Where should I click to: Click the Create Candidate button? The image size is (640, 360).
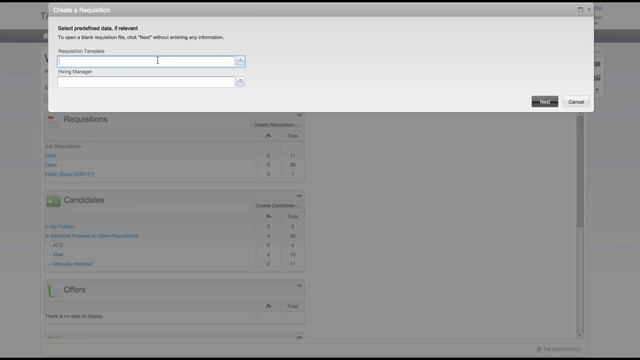point(276,205)
